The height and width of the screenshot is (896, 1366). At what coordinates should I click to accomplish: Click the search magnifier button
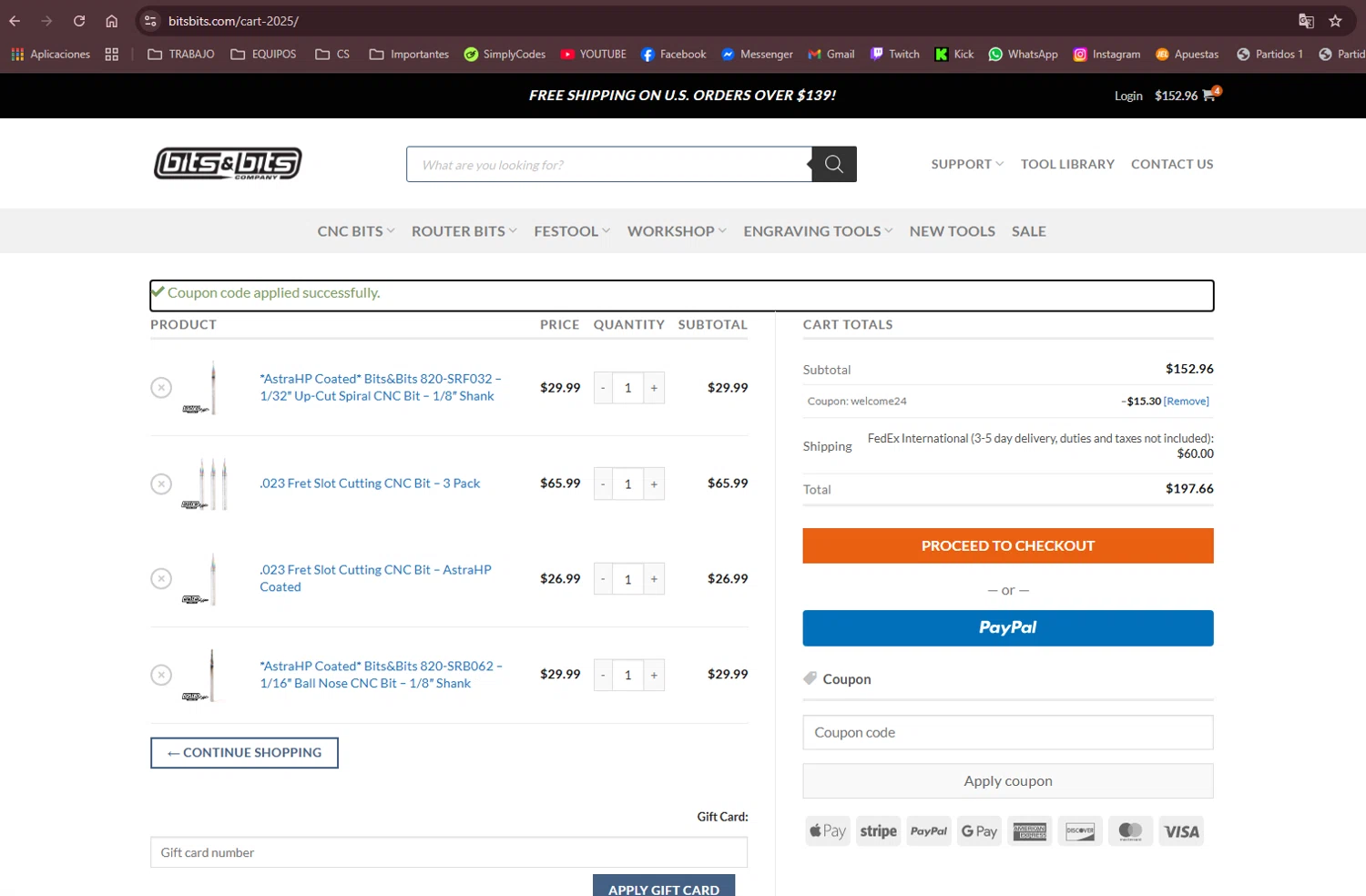833,164
